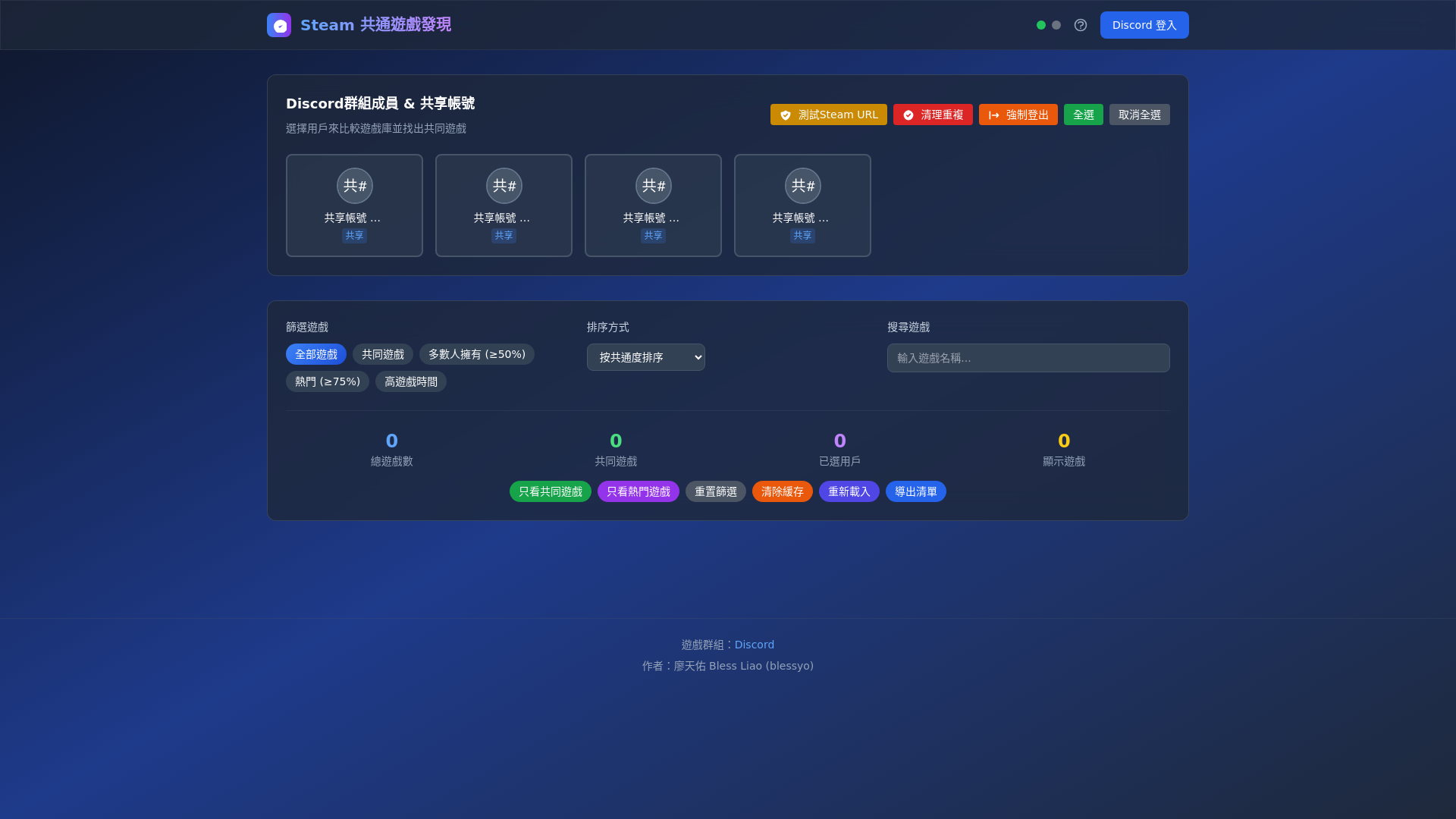1456x819 pixels.
Task: Open the Discord link in footer
Action: [755, 645]
